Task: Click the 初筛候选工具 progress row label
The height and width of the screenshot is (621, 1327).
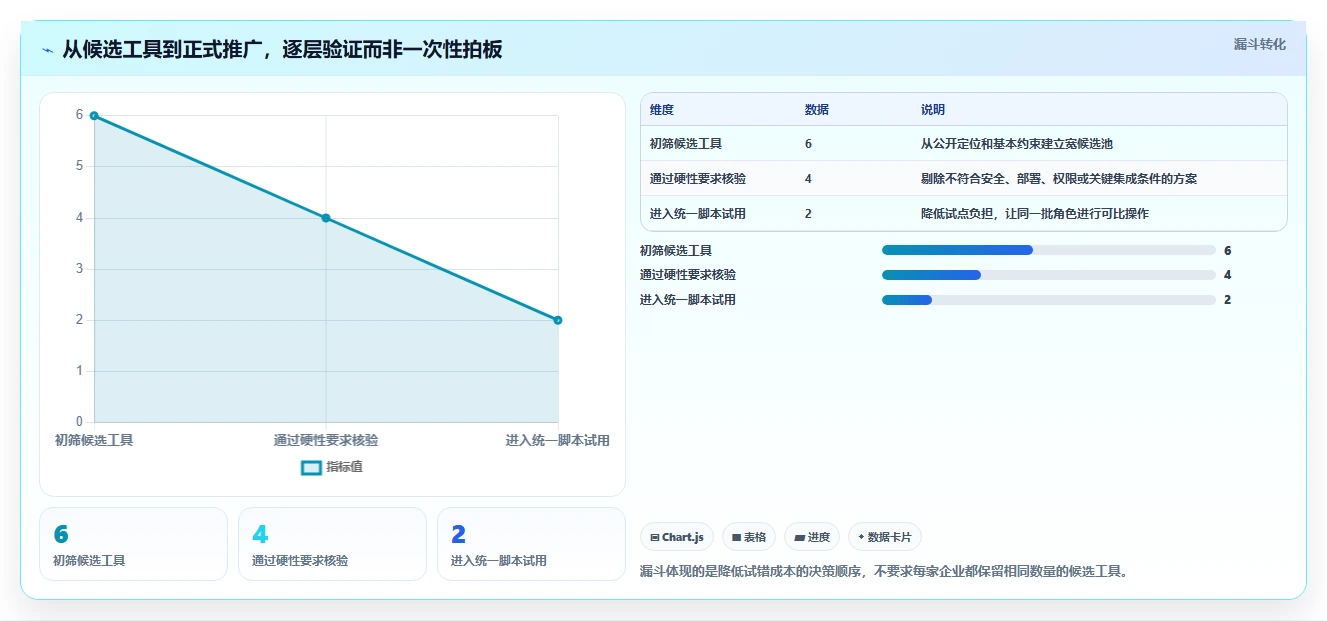Action: point(676,250)
